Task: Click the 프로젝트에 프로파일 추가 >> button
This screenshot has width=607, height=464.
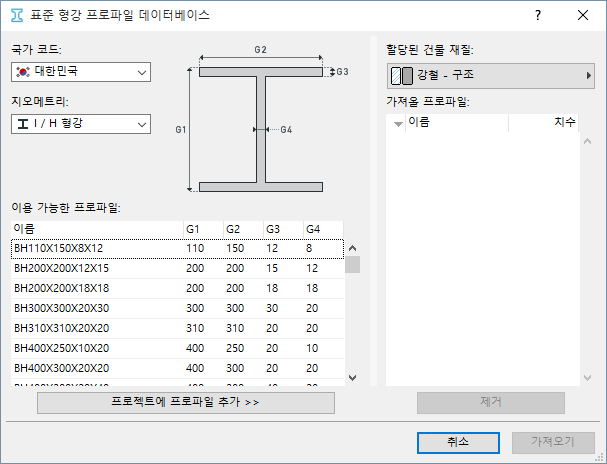Action: [x=186, y=403]
